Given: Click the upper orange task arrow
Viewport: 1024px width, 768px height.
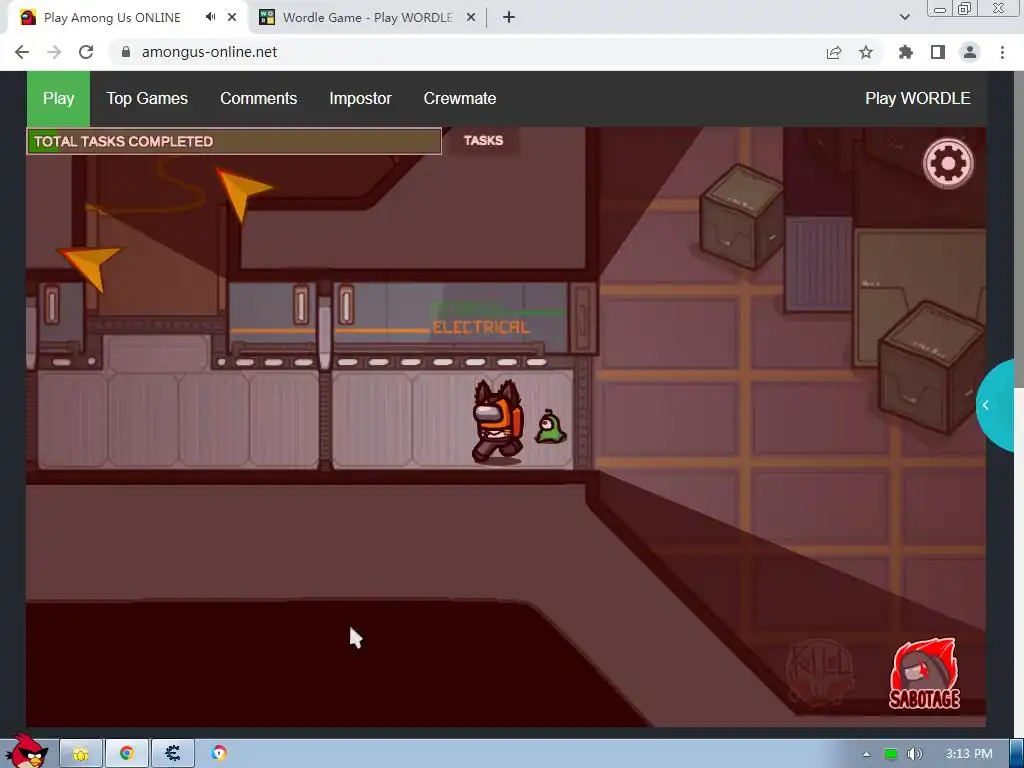Looking at the screenshot, I should click(x=244, y=193).
